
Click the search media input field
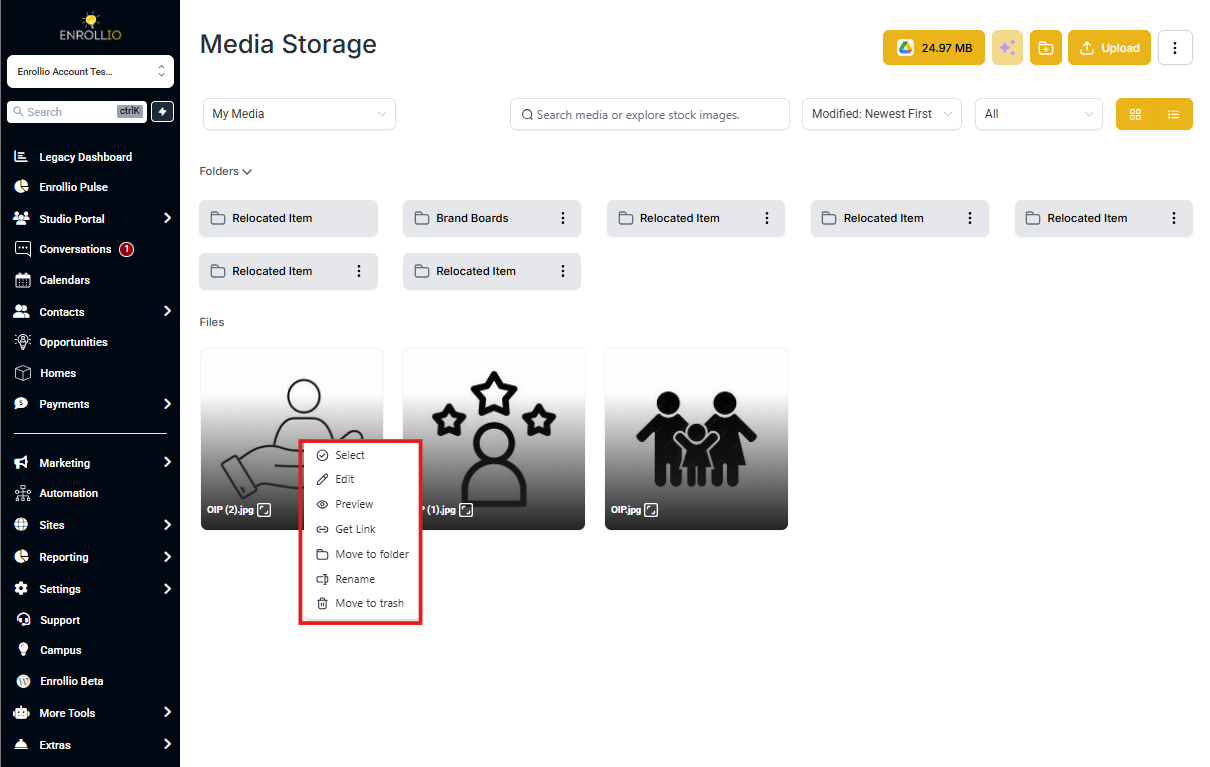[x=650, y=114]
